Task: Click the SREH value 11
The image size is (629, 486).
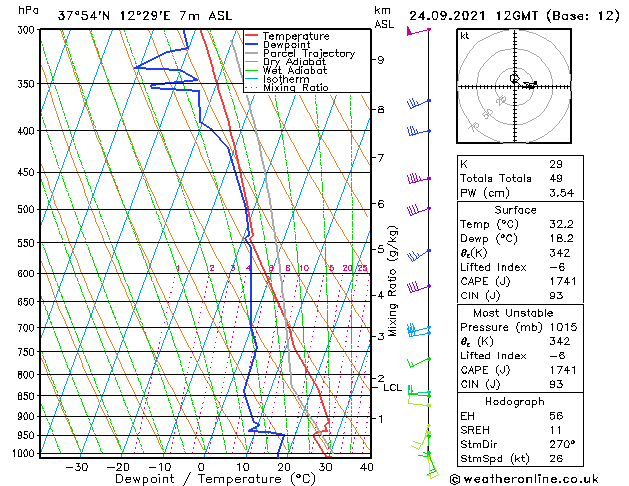Action: (x=556, y=430)
